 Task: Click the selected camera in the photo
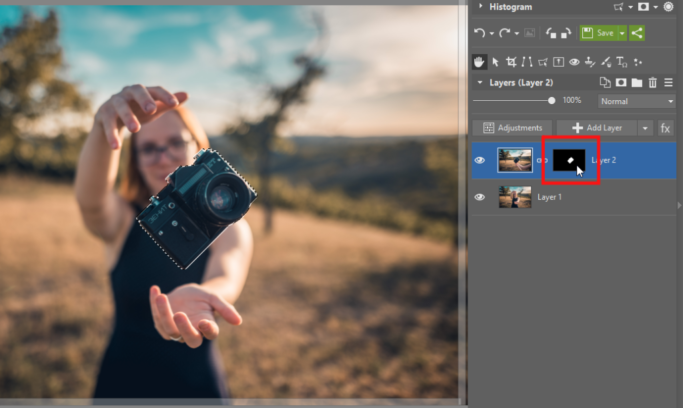tap(197, 208)
